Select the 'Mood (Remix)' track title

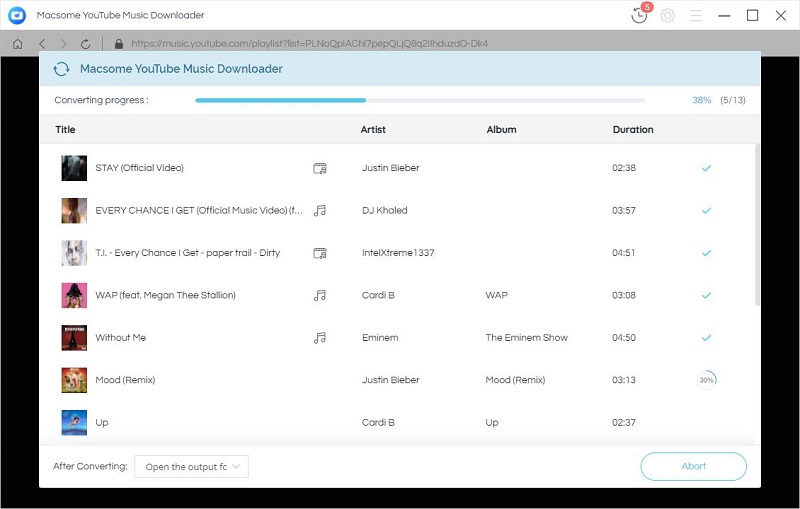pos(125,380)
